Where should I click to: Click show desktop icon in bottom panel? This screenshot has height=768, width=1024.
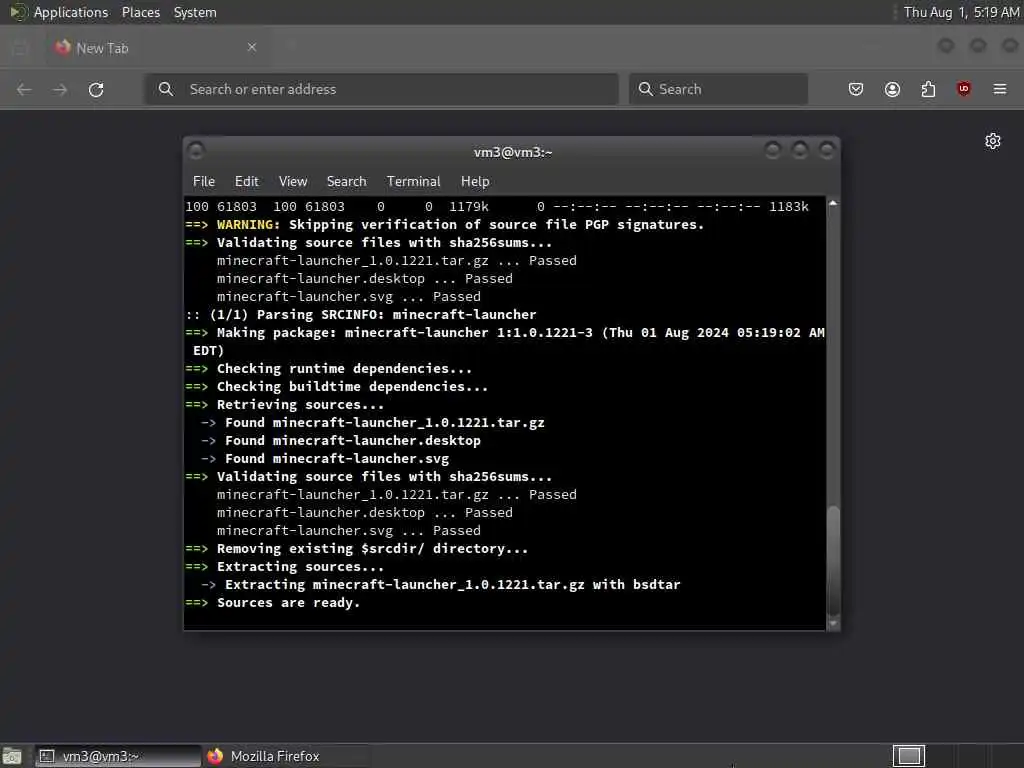12,756
